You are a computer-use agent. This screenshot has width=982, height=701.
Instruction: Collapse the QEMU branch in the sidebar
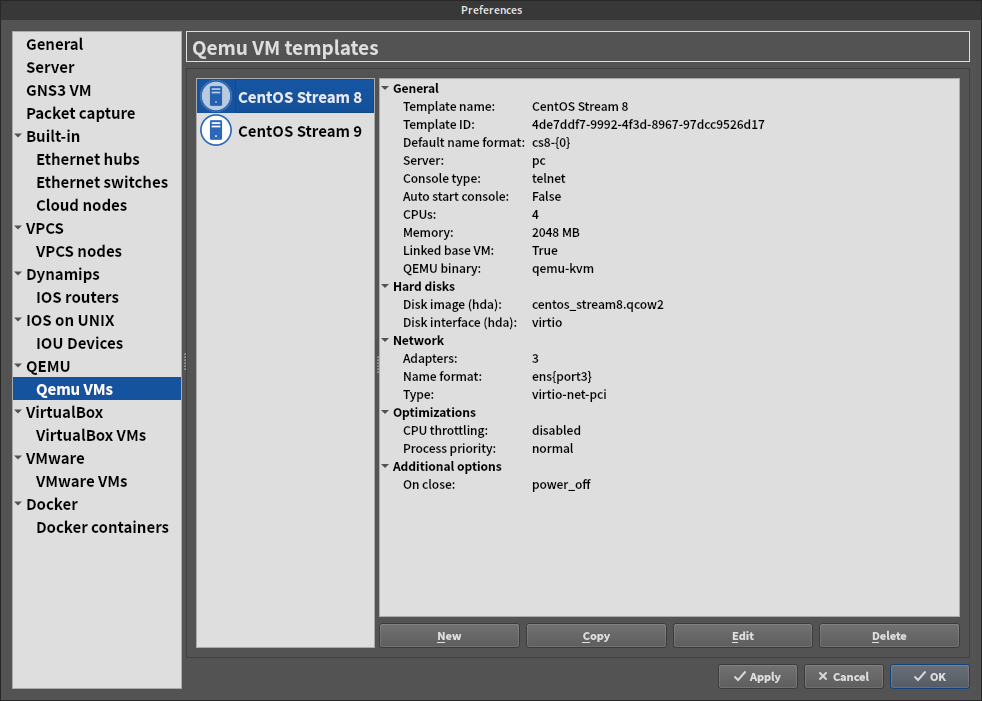tap(17, 366)
